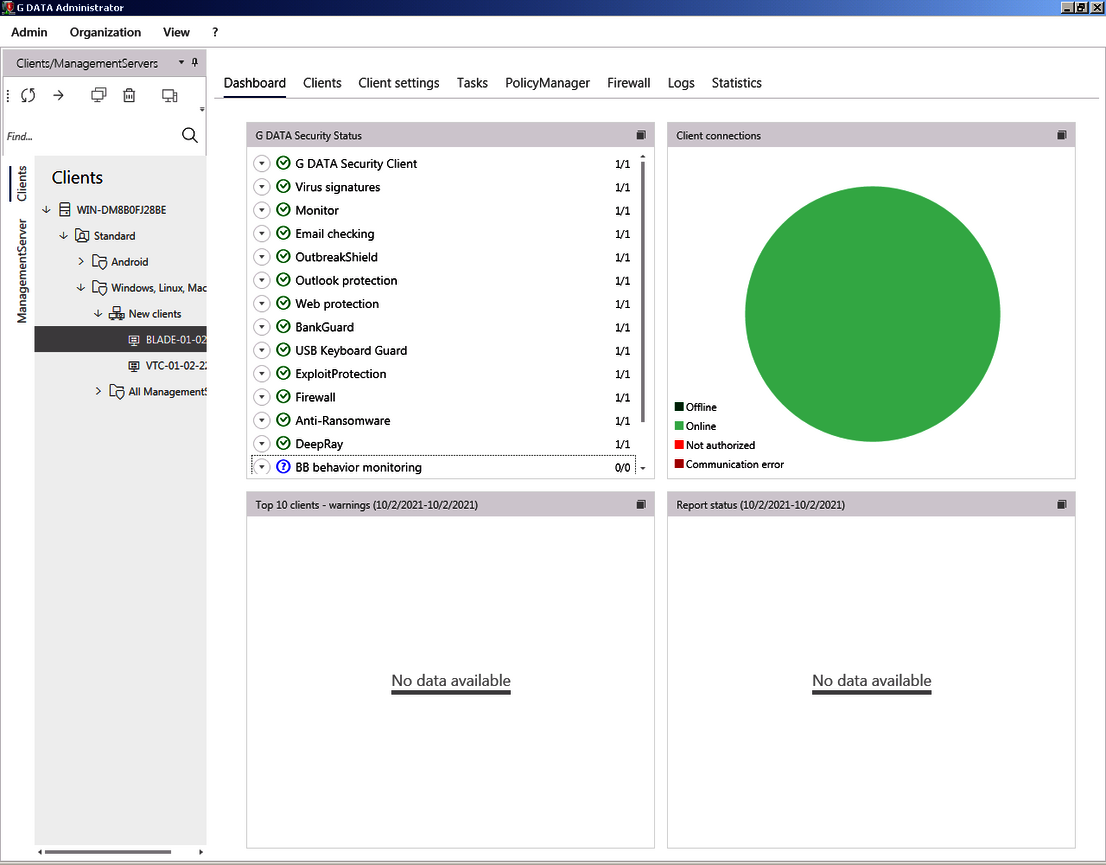Open the Organization menu
This screenshot has width=1106, height=865.
(x=104, y=32)
